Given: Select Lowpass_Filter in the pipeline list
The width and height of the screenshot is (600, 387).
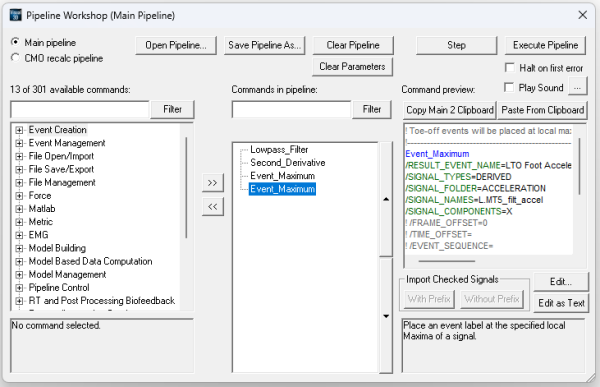Looking at the screenshot, I should (x=279, y=150).
